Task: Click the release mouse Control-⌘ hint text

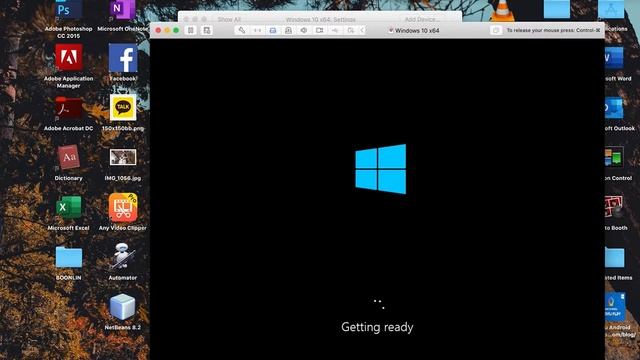Action: (553, 30)
